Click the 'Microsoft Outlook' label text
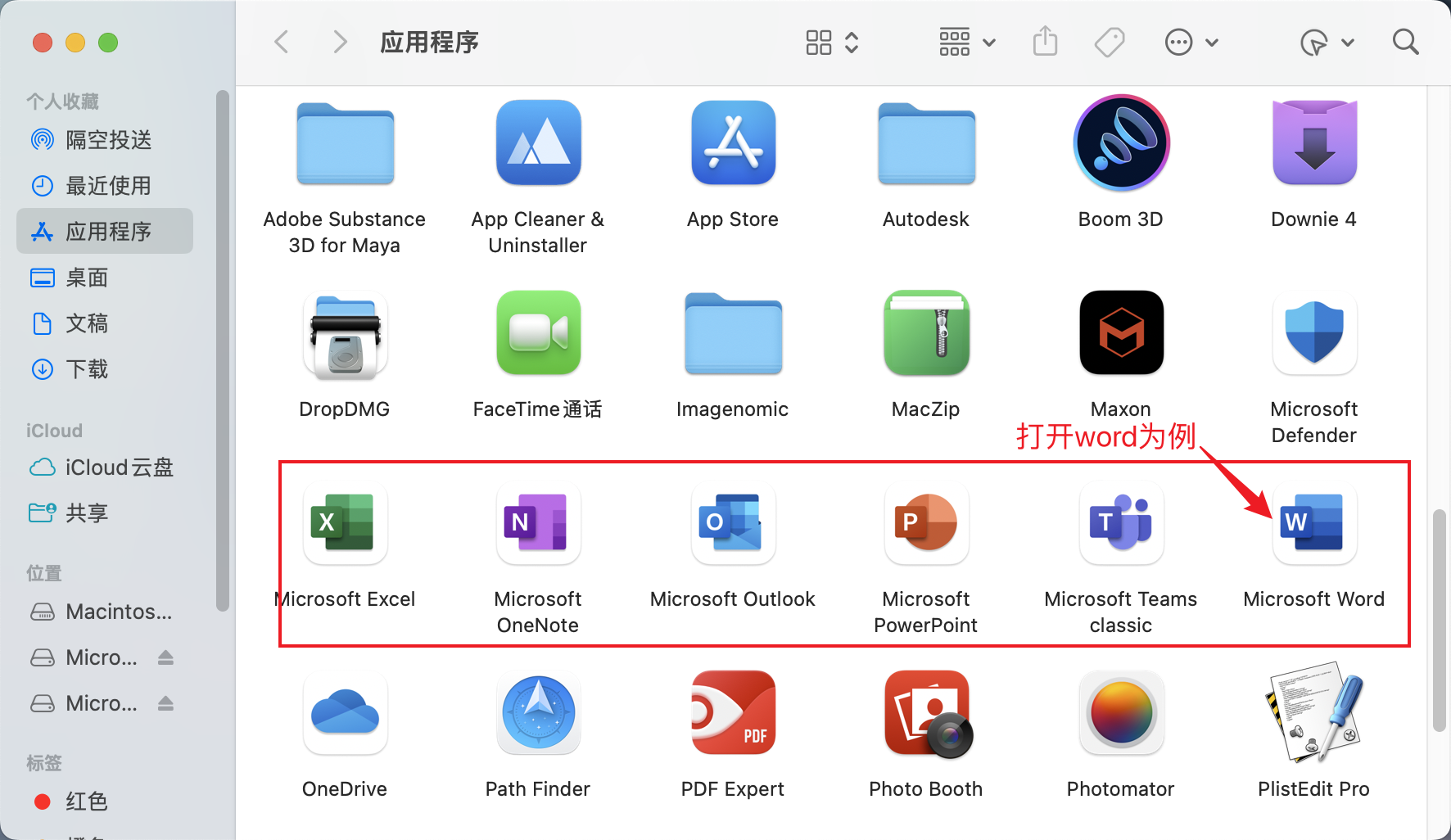 [733, 599]
